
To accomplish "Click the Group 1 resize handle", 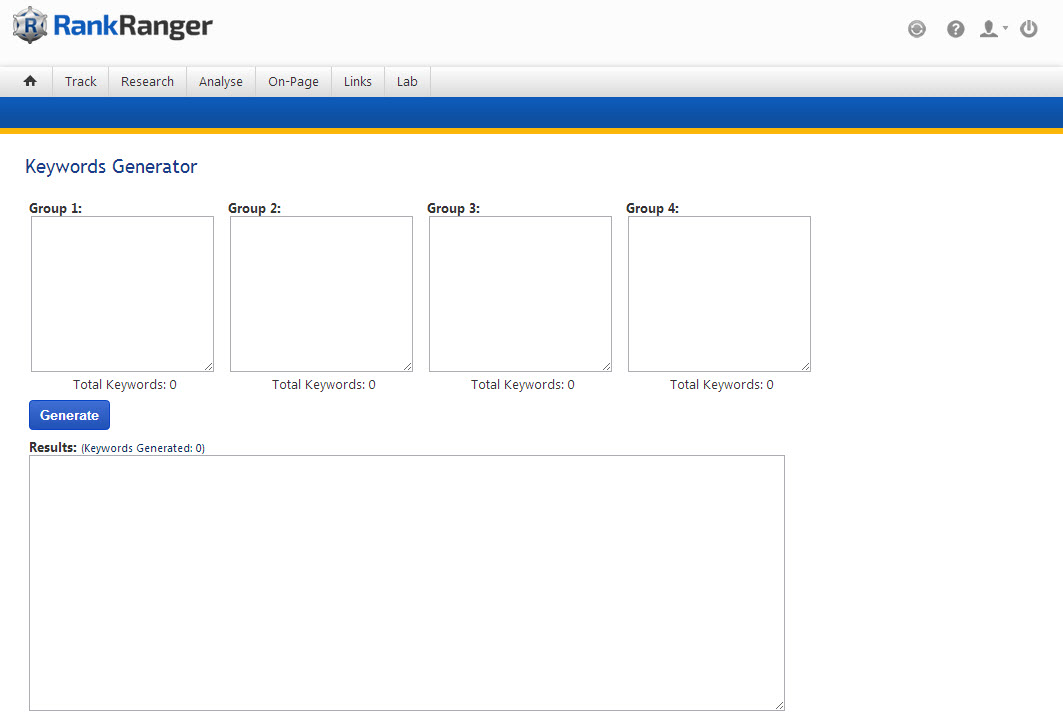I will (209, 367).
